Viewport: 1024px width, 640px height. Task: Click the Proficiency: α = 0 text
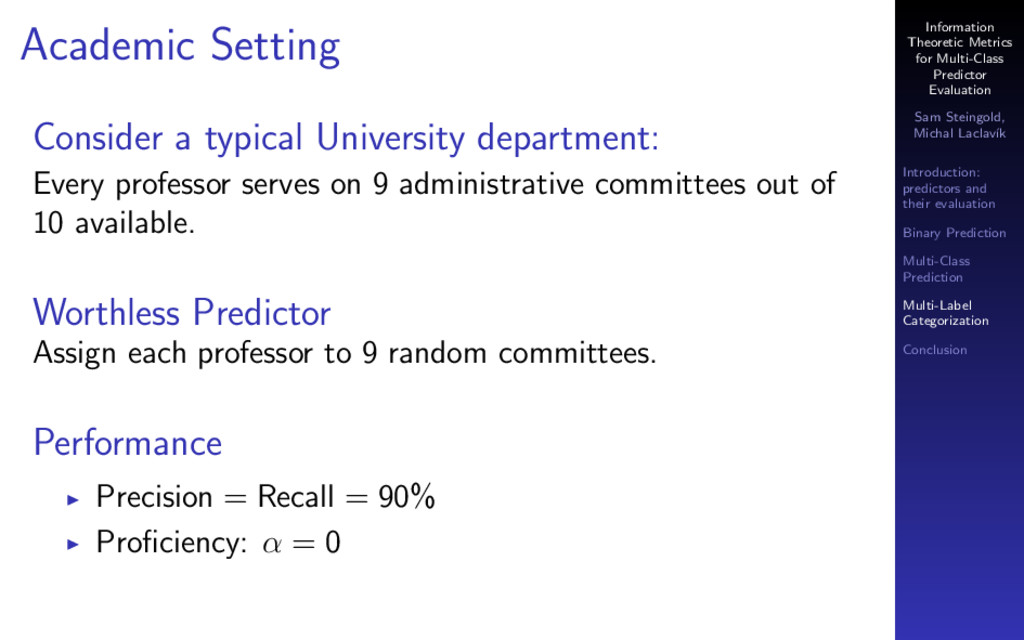coord(218,542)
